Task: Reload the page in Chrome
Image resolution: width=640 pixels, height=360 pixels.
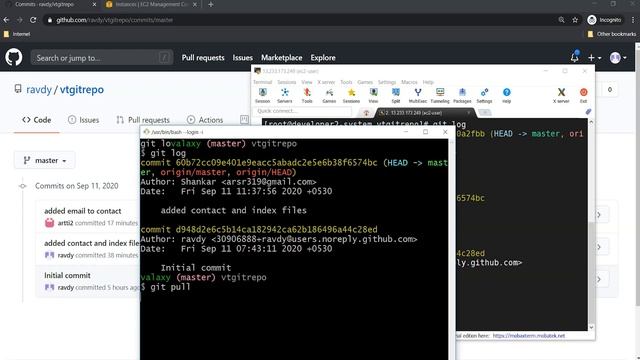Action: pos(33,20)
